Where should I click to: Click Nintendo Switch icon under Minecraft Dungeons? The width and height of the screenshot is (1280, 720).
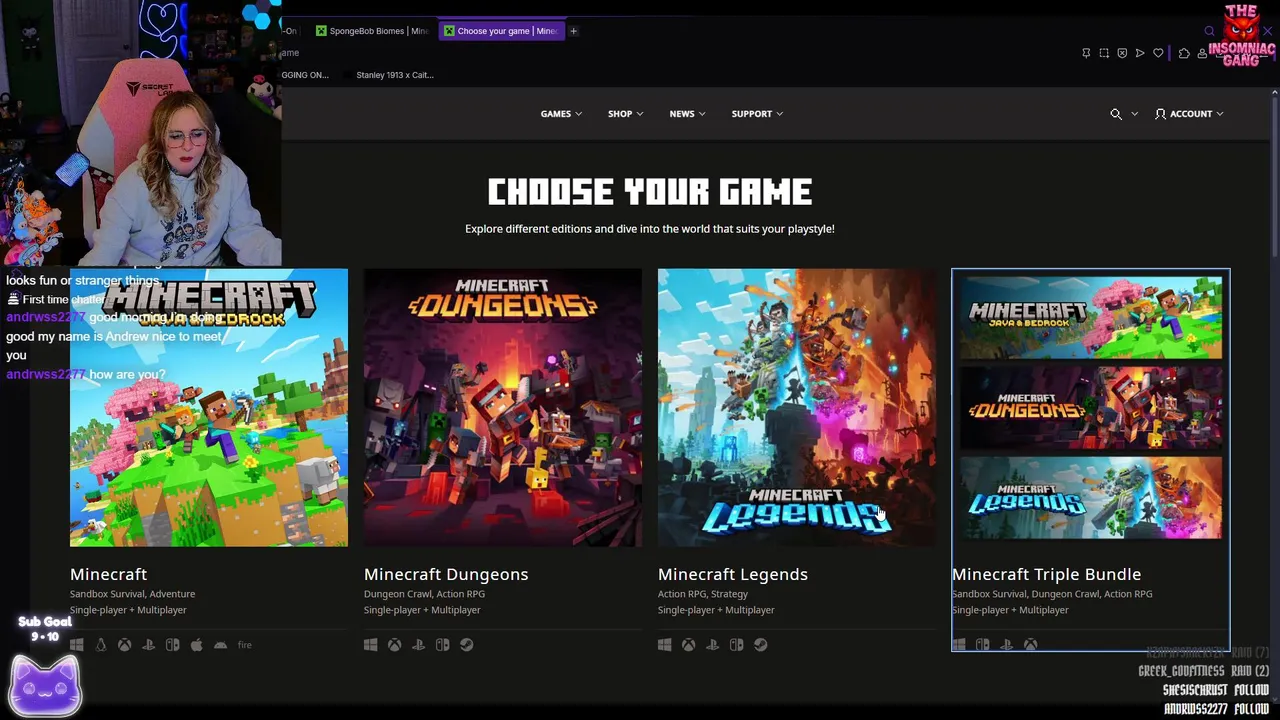click(442, 645)
